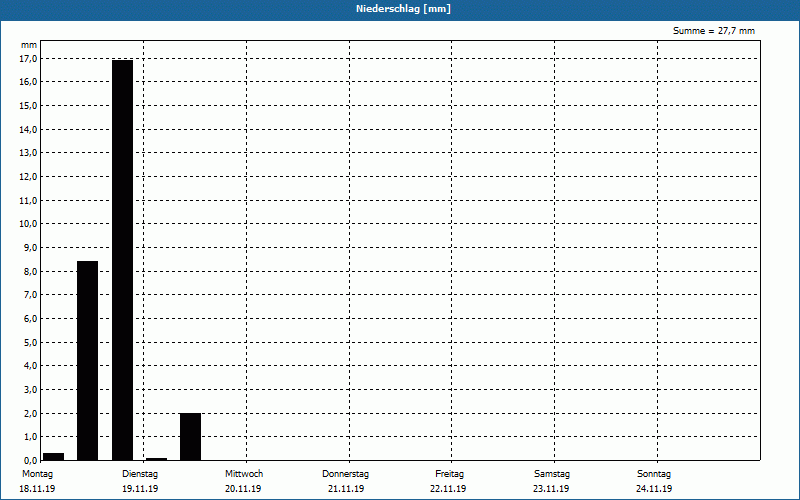Screen dimensions: 800x500
Task: Click the '17,0' y-axis value
Action: click(28, 59)
